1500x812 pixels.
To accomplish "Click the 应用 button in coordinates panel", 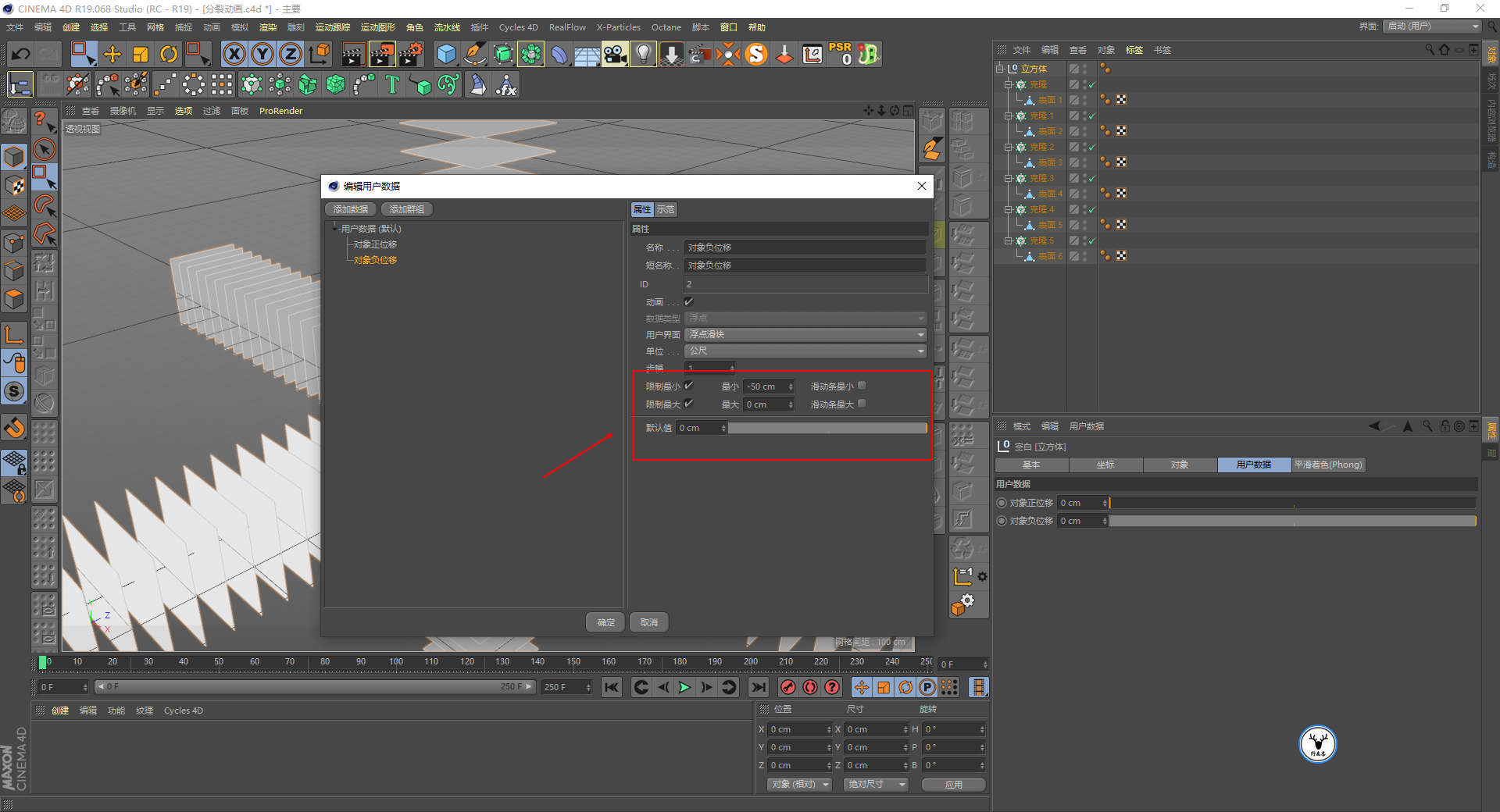I will (953, 785).
